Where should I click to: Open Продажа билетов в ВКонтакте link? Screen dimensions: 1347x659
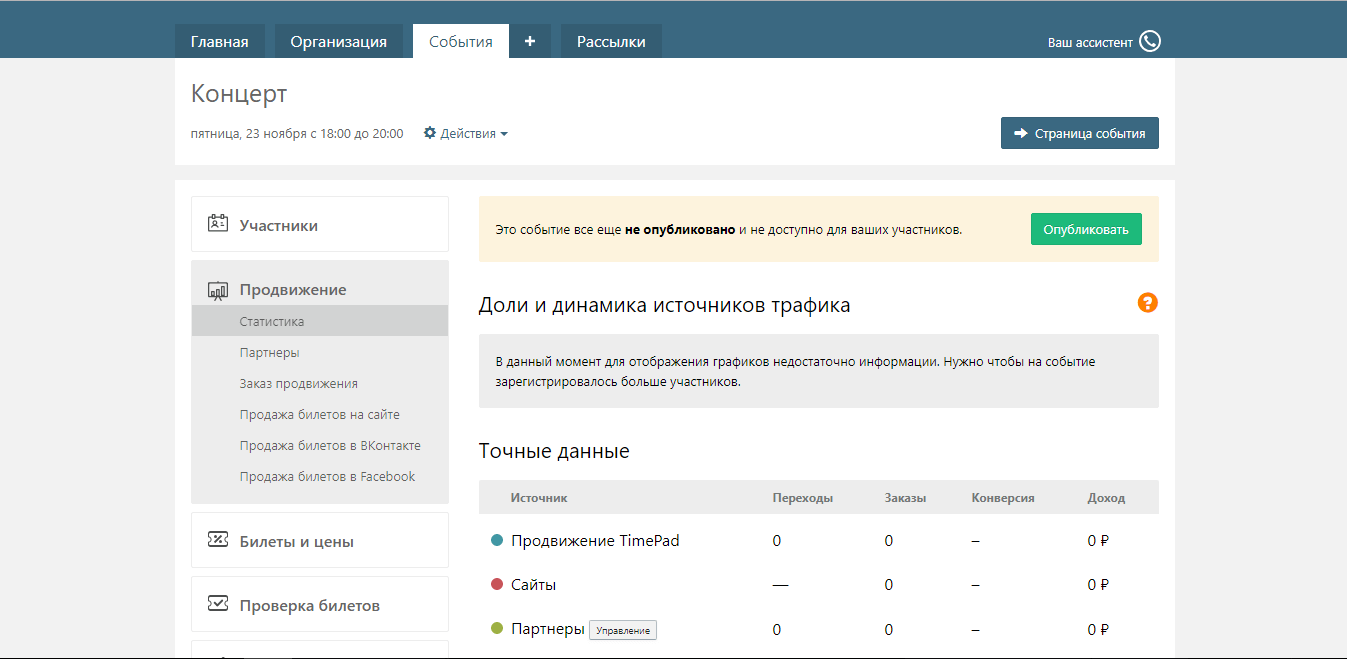coord(330,446)
